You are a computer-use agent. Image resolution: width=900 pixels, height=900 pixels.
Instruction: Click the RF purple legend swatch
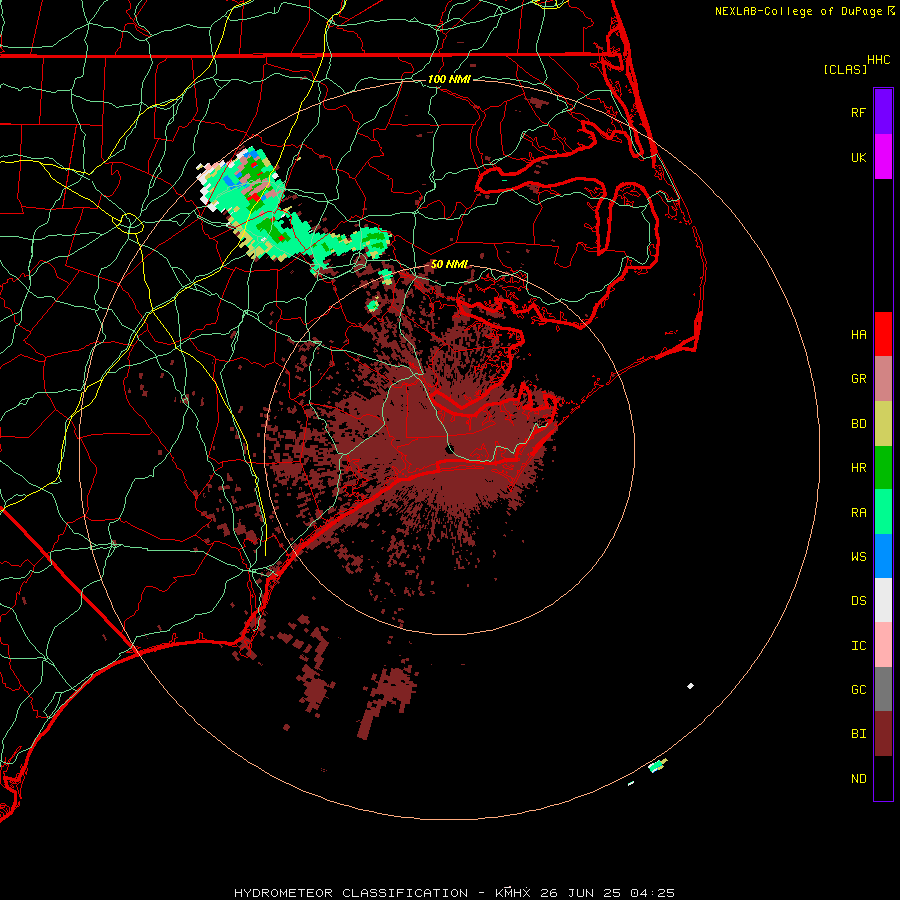(x=883, y=112)
